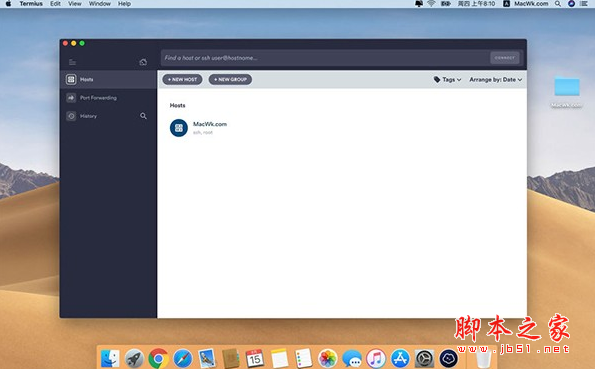Click the CONNECT button
Image resolution: width=595 pixels, height=369 pixels.
505,58
